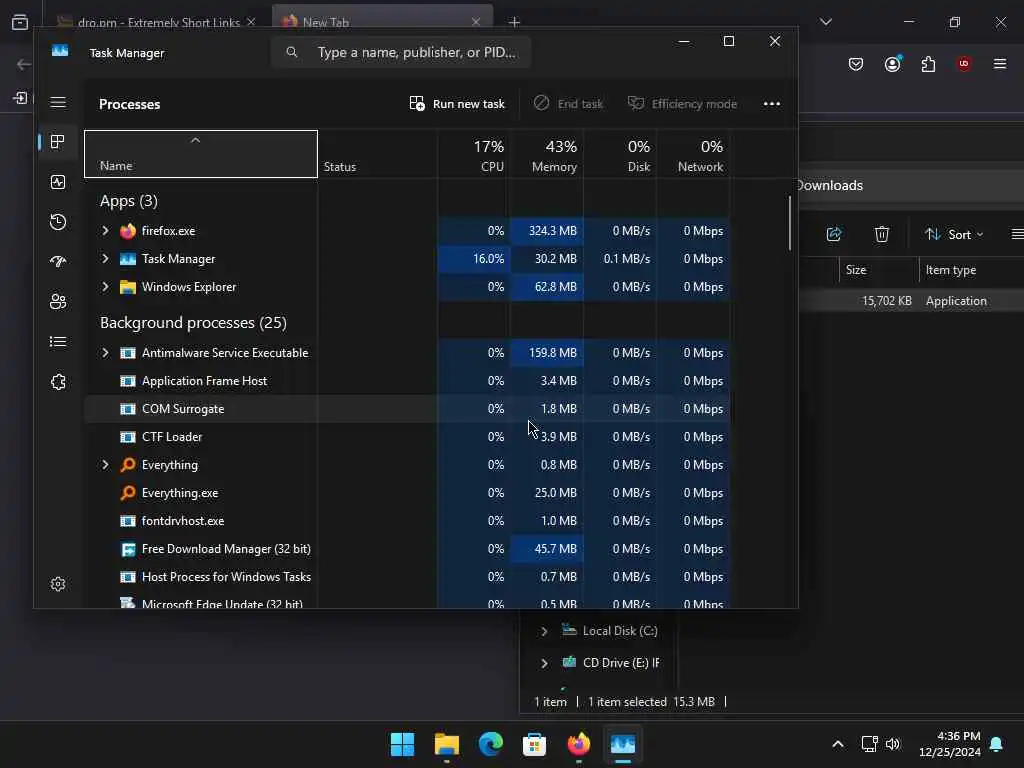The image size is (1024, 768).
Task: Click the Size column header in File Explorer
Action: point(878,270)
